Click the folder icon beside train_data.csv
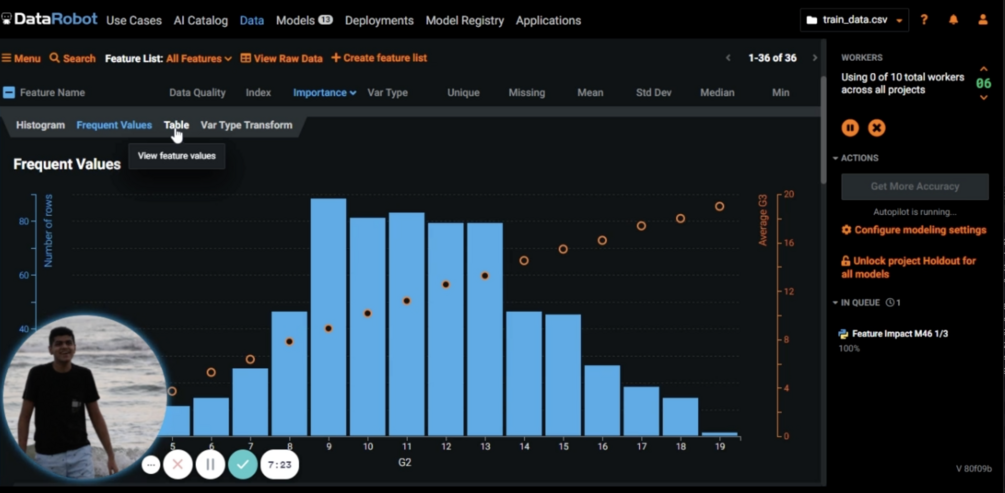Viewport: 1005px width, 493px height. (811, 20)
